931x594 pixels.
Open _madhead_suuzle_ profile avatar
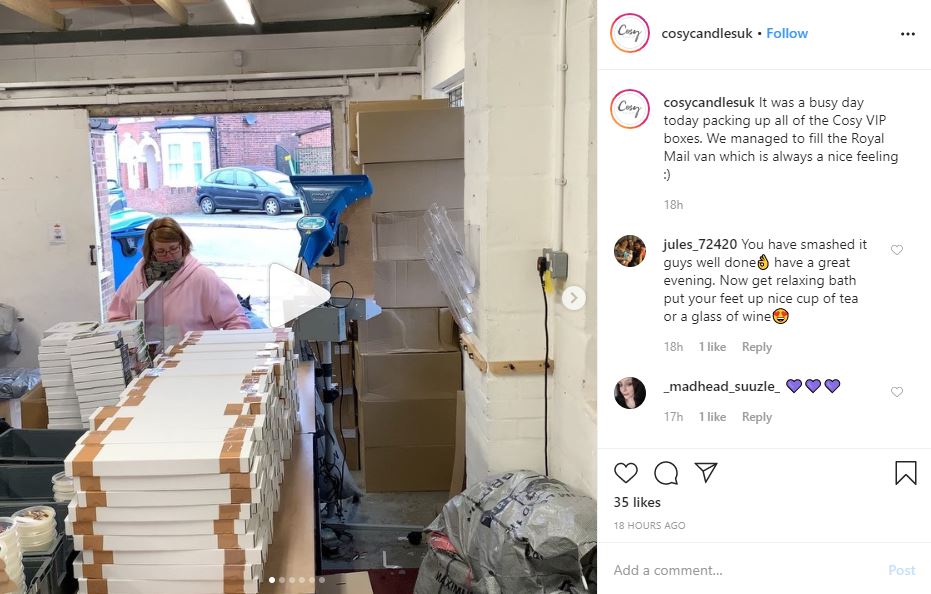coord(630,393)
